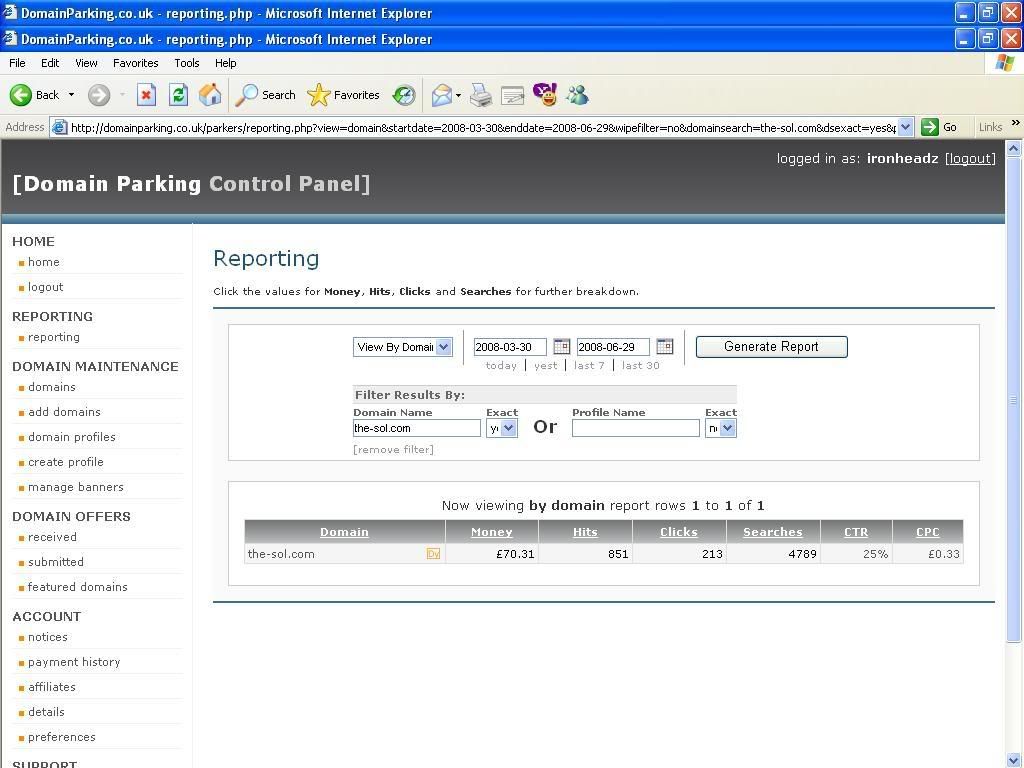Open the end date calendar picker

pyautogui.click(x=665, y=347)
